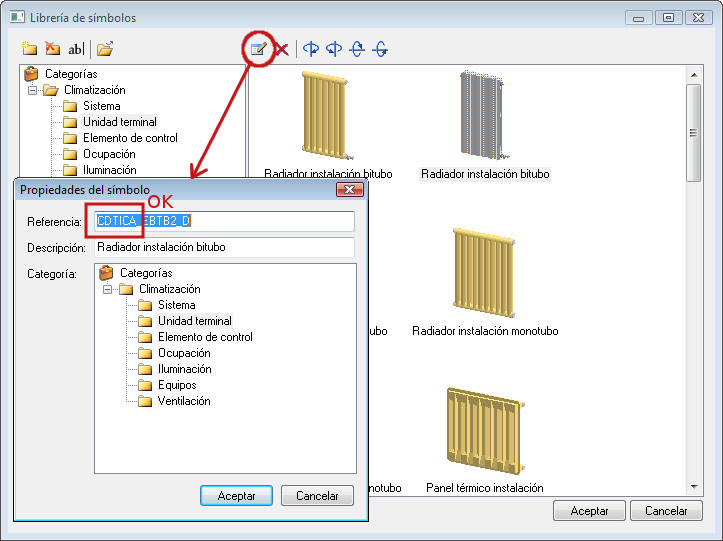Image resolution: width=723 pixels, height=541 pixels.
Task: Choose Elemento de control in properties dialog
Action: [x=205, y=337]
